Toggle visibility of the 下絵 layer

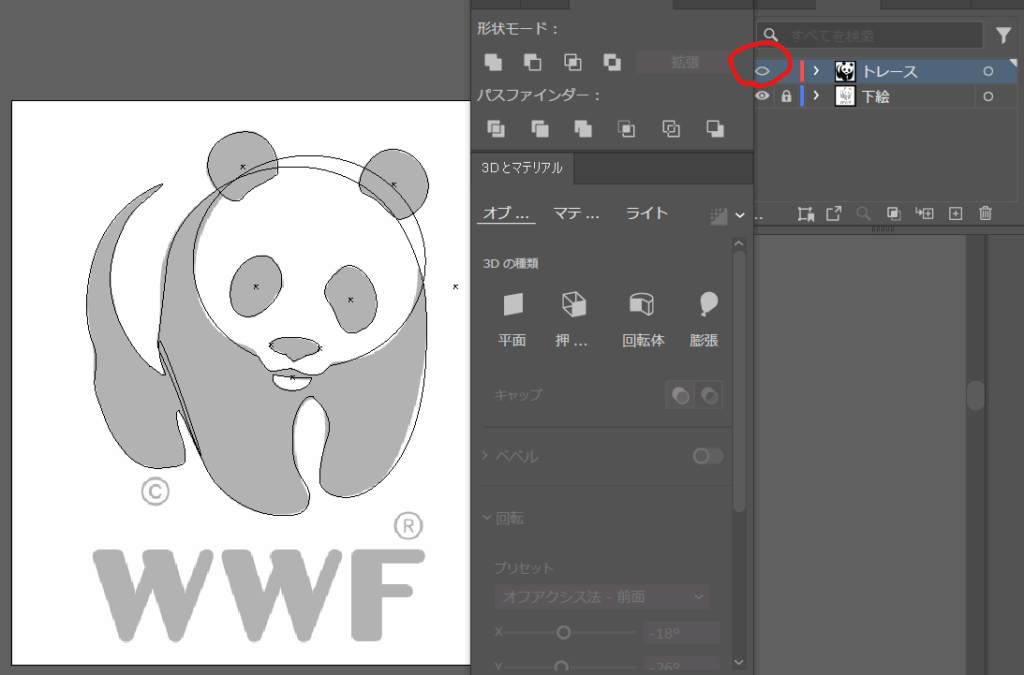[762, 97]
